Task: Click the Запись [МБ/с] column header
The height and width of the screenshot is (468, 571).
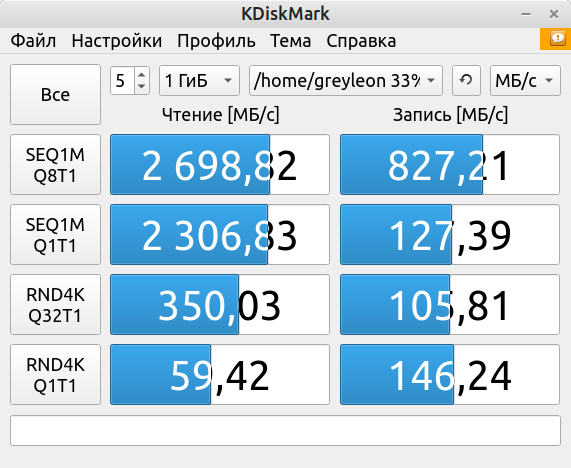Action: pyautogui.click(x=450, y=115)
